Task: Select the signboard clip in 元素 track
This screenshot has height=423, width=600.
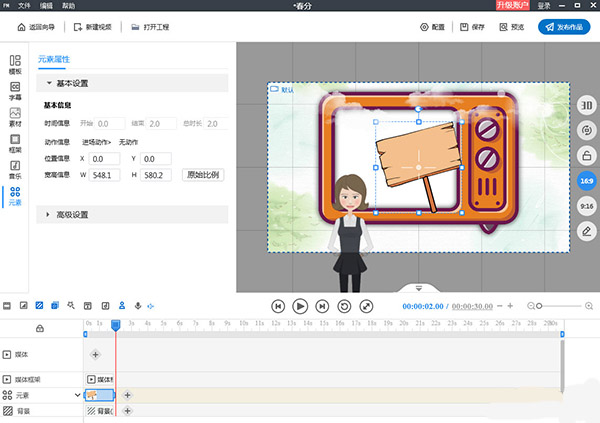Action: click(x=99, y=395)
